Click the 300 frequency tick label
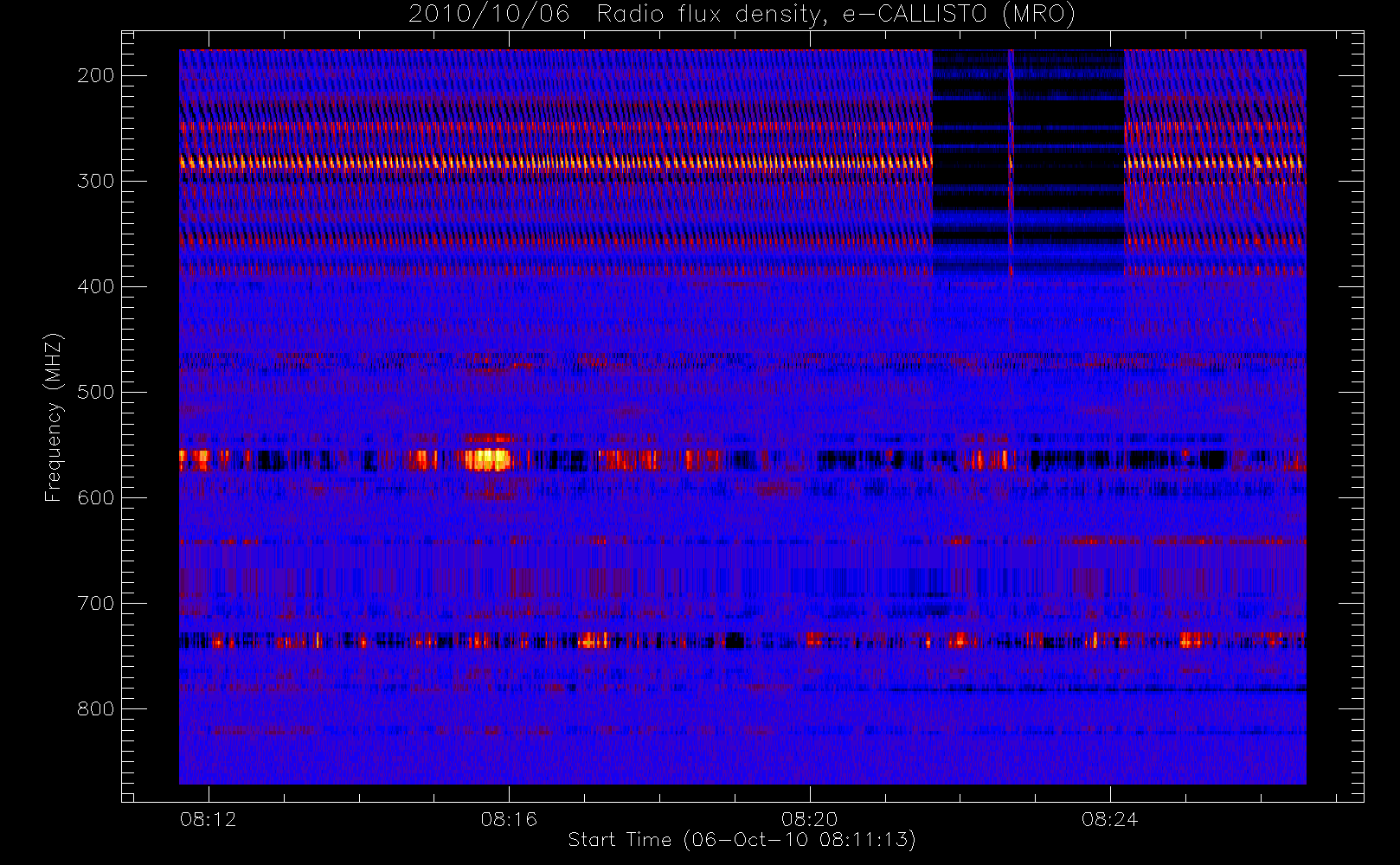1400x865 pixels. [x=96, y=181]
